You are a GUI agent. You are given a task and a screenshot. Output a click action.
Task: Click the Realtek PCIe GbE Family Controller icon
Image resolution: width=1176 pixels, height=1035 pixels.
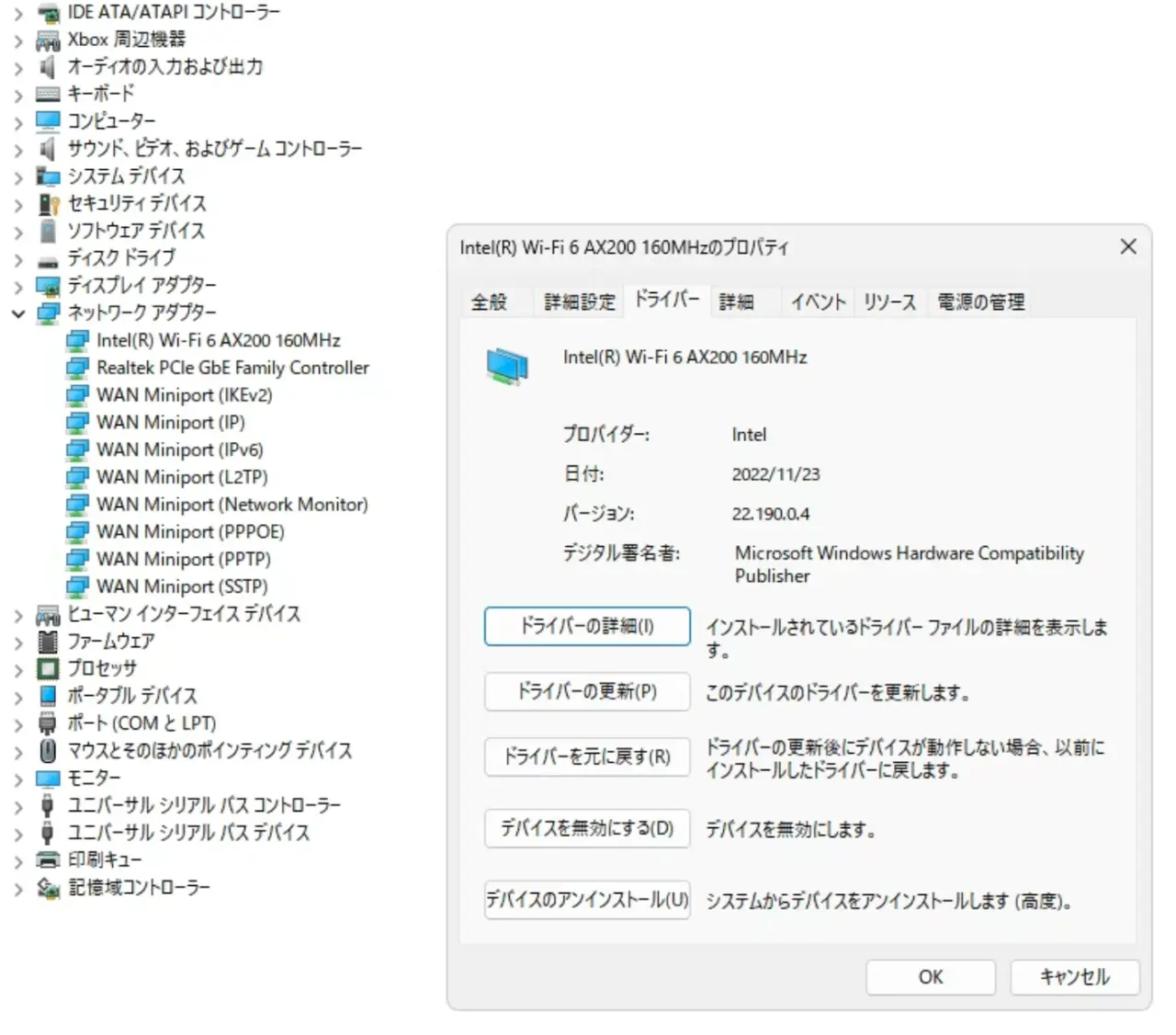[77, 368]
